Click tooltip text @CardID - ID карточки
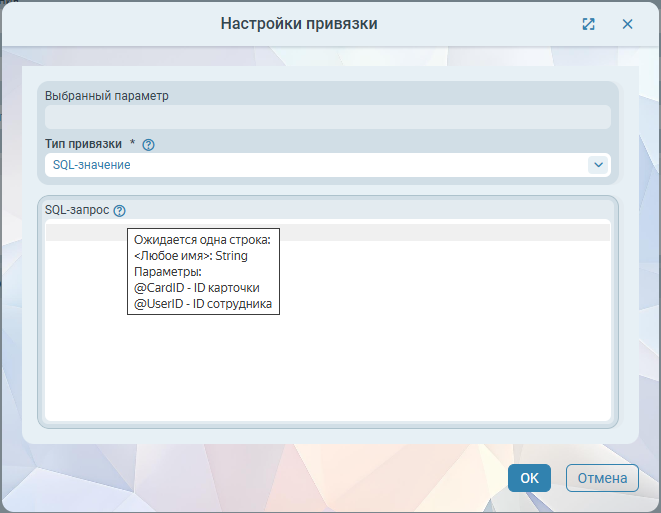The image size is (661, 513). click(x=196, y=288)
